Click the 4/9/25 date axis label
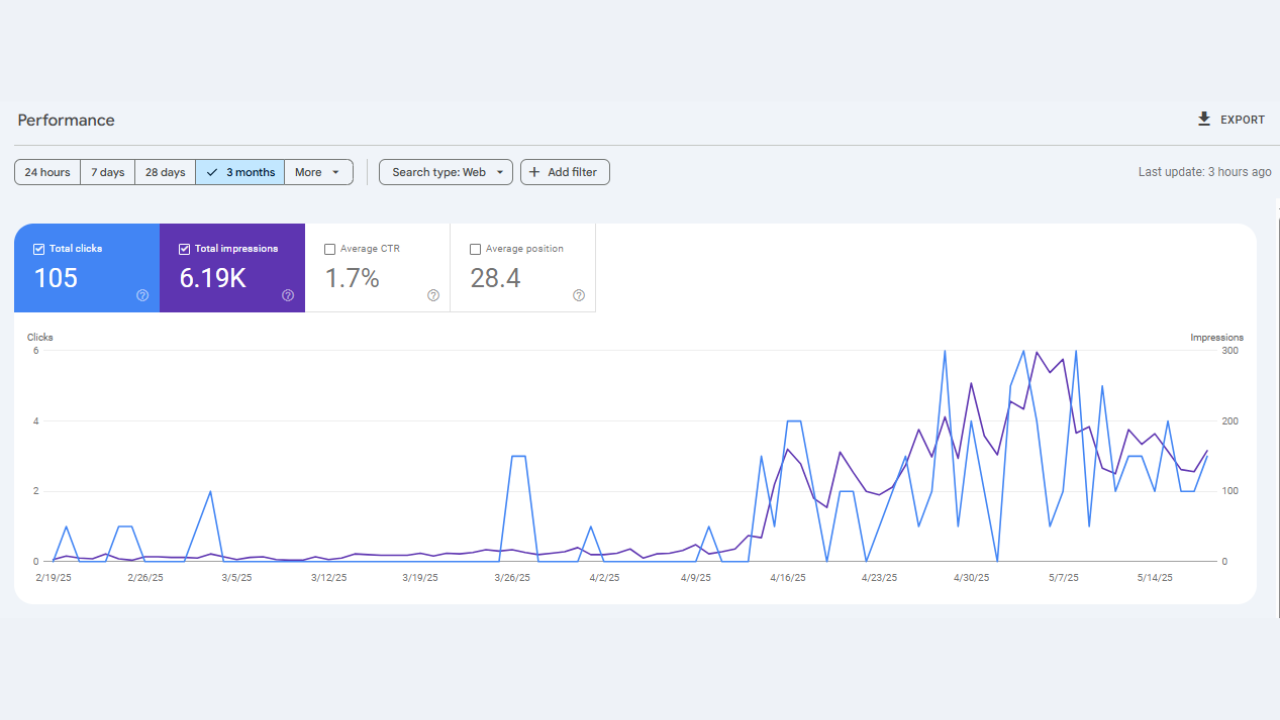Image resolution: width=1280 pixels, height=720 pixels. click(x=696, y=578)
